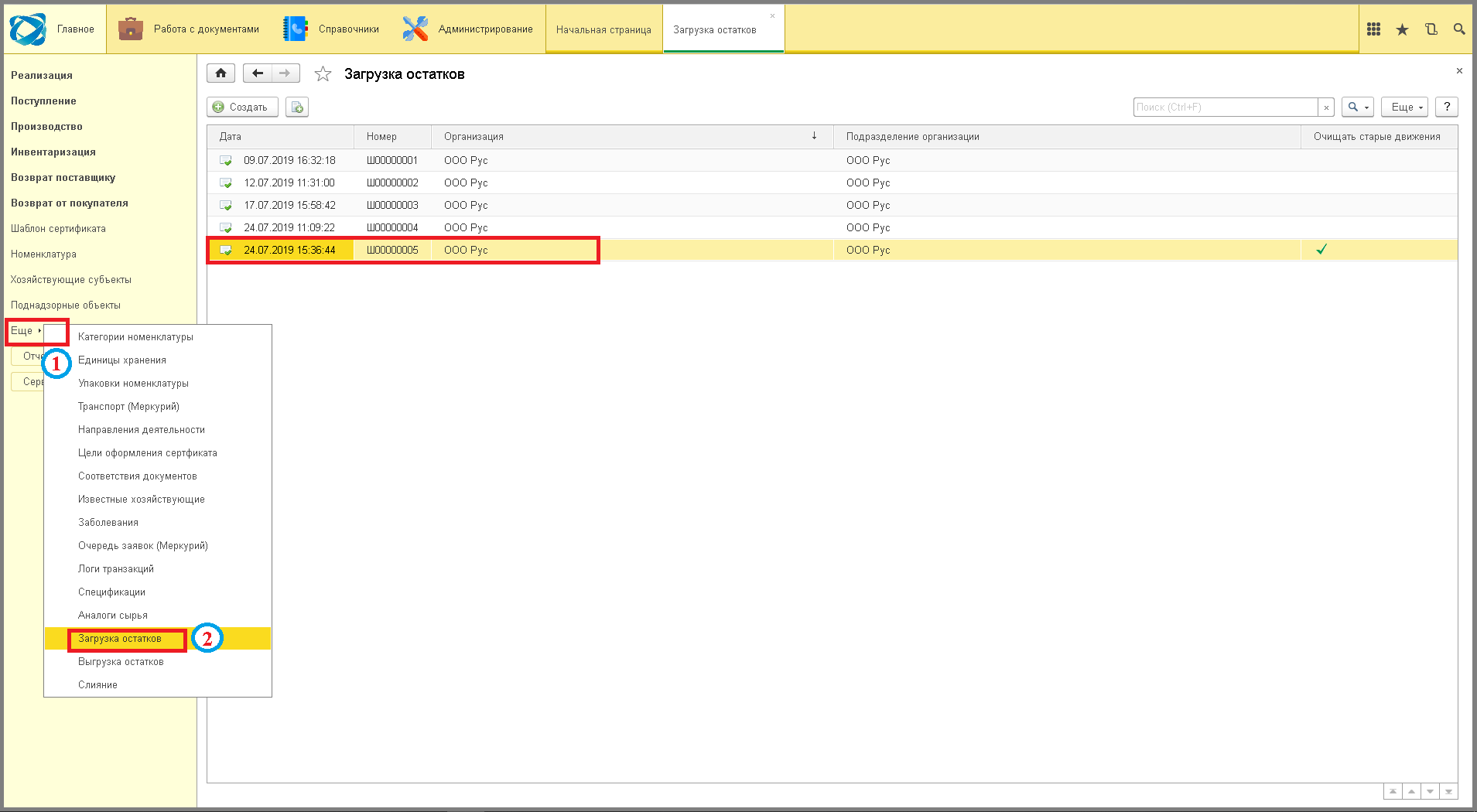Click document icon in row Ш00000004
The image size is (1477, 812).
[226, 228]
